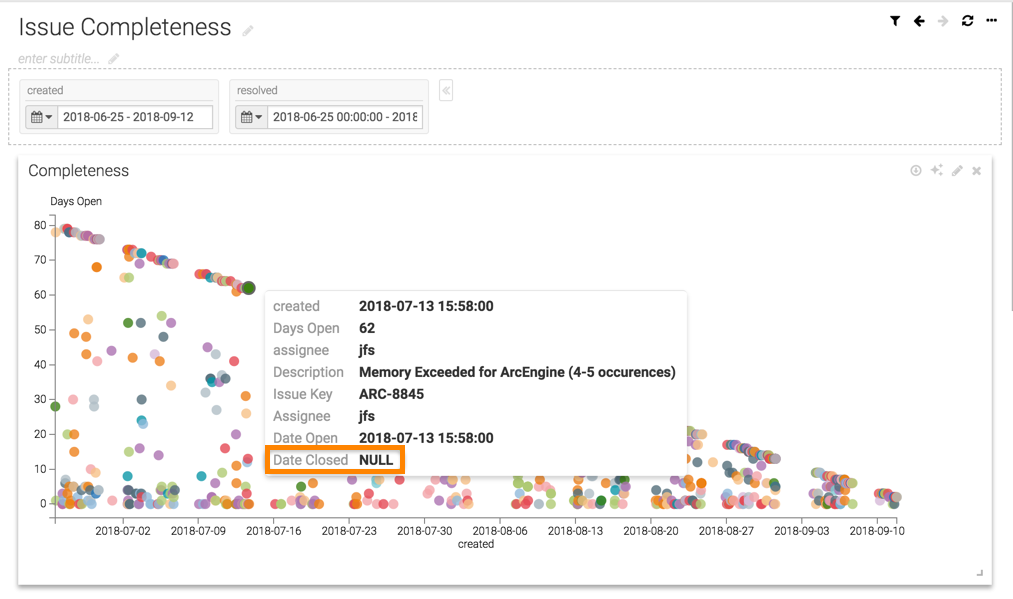Remove the Completeness panel with X icon
Screen dimensions: 1013x599
(x=977, y=171)
